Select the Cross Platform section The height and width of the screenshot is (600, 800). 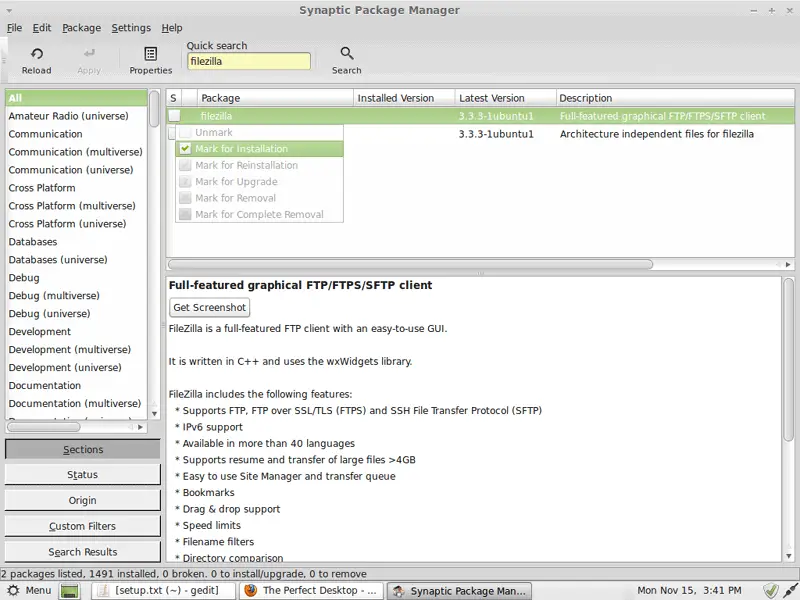click(77, 188)
